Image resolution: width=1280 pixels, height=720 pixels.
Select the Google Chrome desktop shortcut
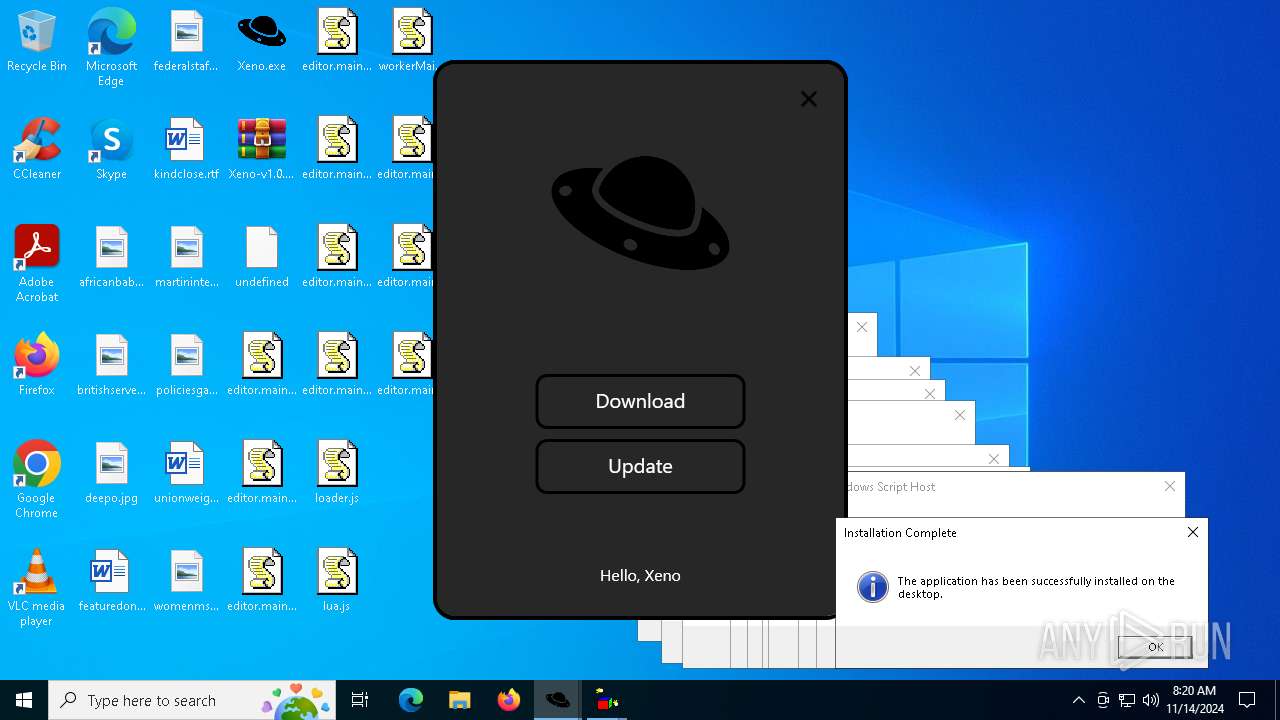point(37,479)
